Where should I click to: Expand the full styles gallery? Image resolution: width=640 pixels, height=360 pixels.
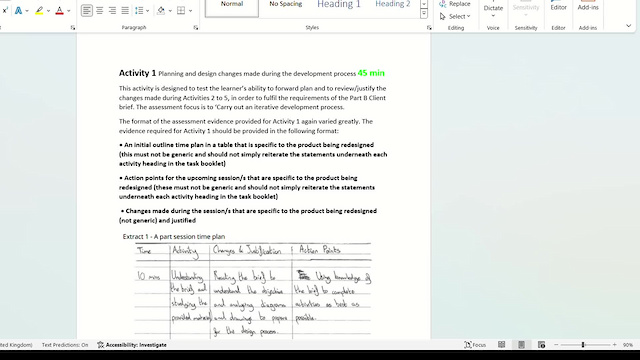[x=424, y=14]
